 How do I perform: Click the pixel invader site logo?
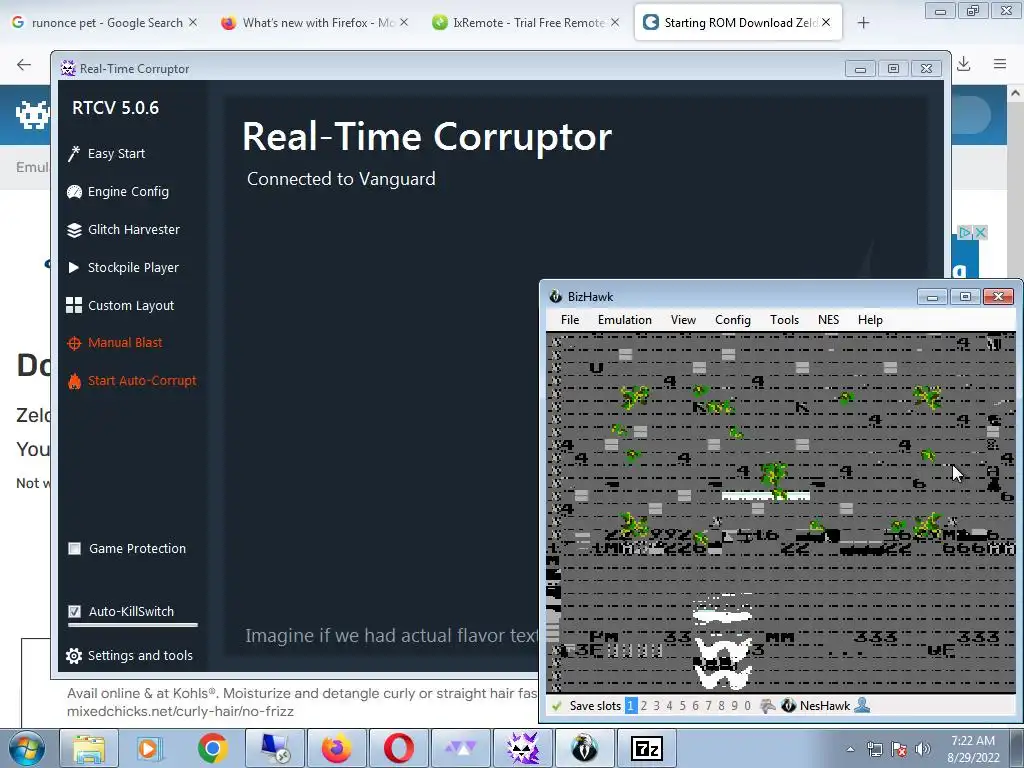pyautogui.click(x=33, y=115)
